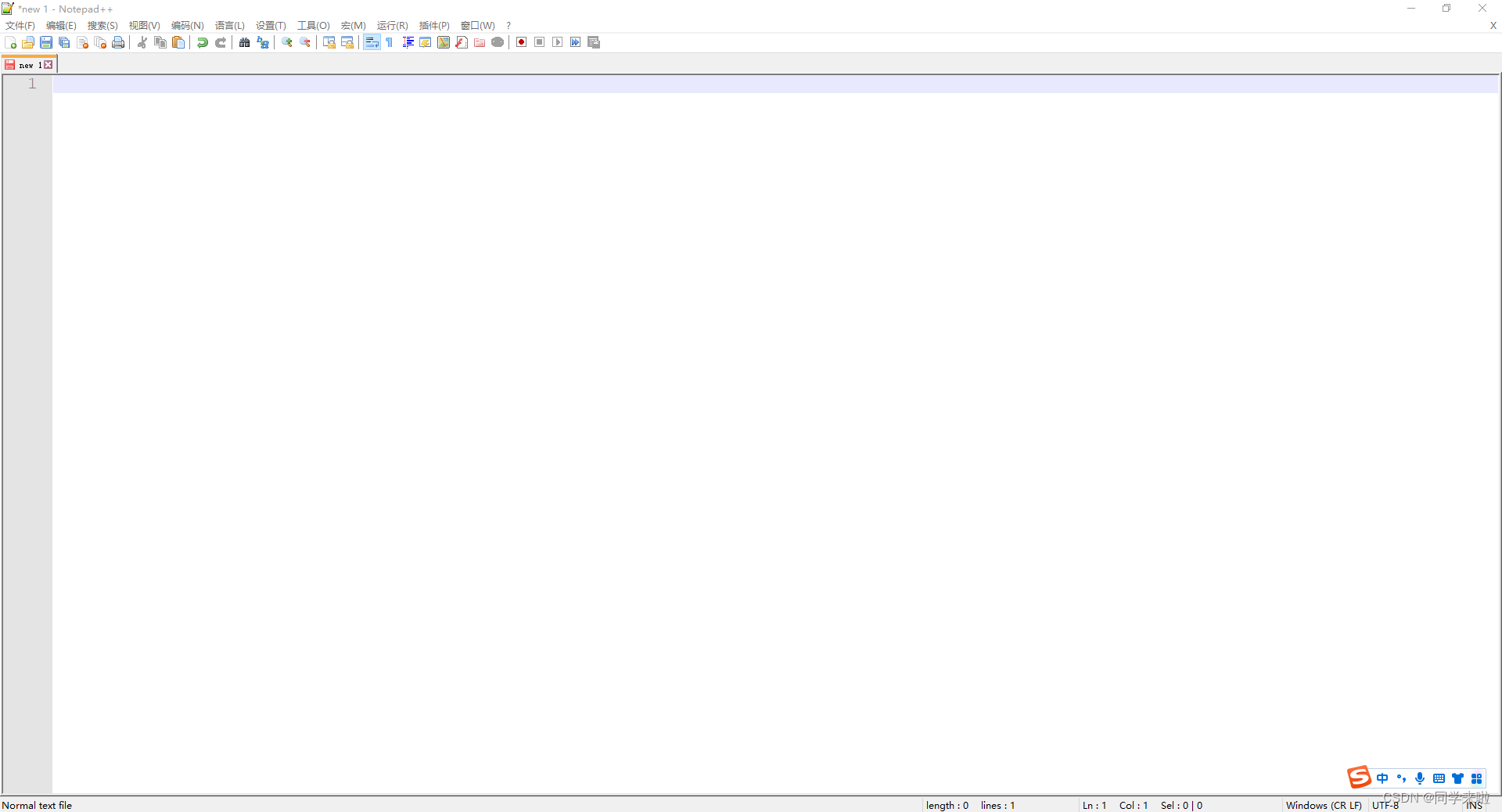The image size is (1502, 812).
Task: Open the ? help menu
Action: 508,26
